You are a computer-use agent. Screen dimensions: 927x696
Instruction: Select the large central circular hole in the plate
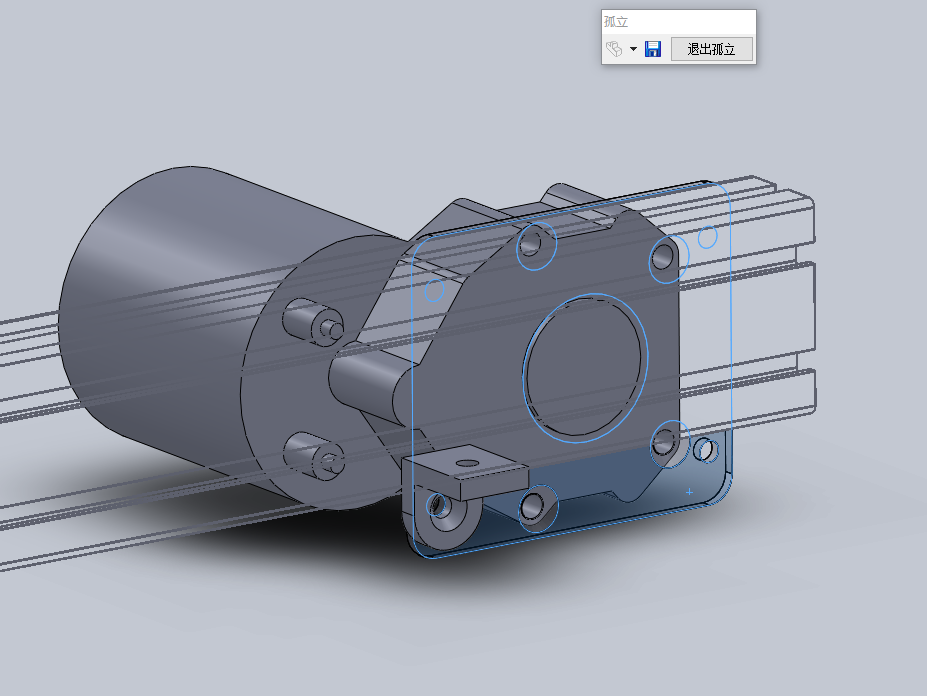pyautogui.click(x=586, y=366)
